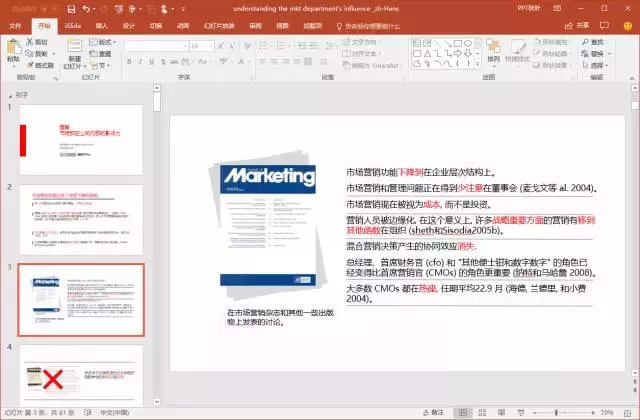Click the Arrange (排列) icon
The width and height of the screenshot is (640, 420).
(x=493, y=47)
